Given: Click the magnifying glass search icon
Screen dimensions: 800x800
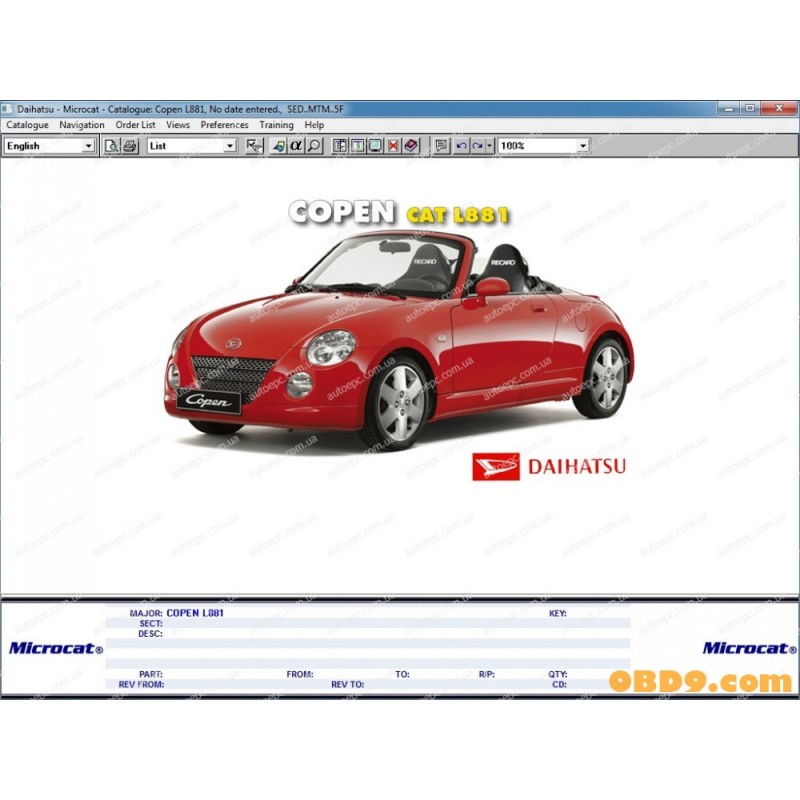Looking at the screenshot, I should tap(314, 146).
